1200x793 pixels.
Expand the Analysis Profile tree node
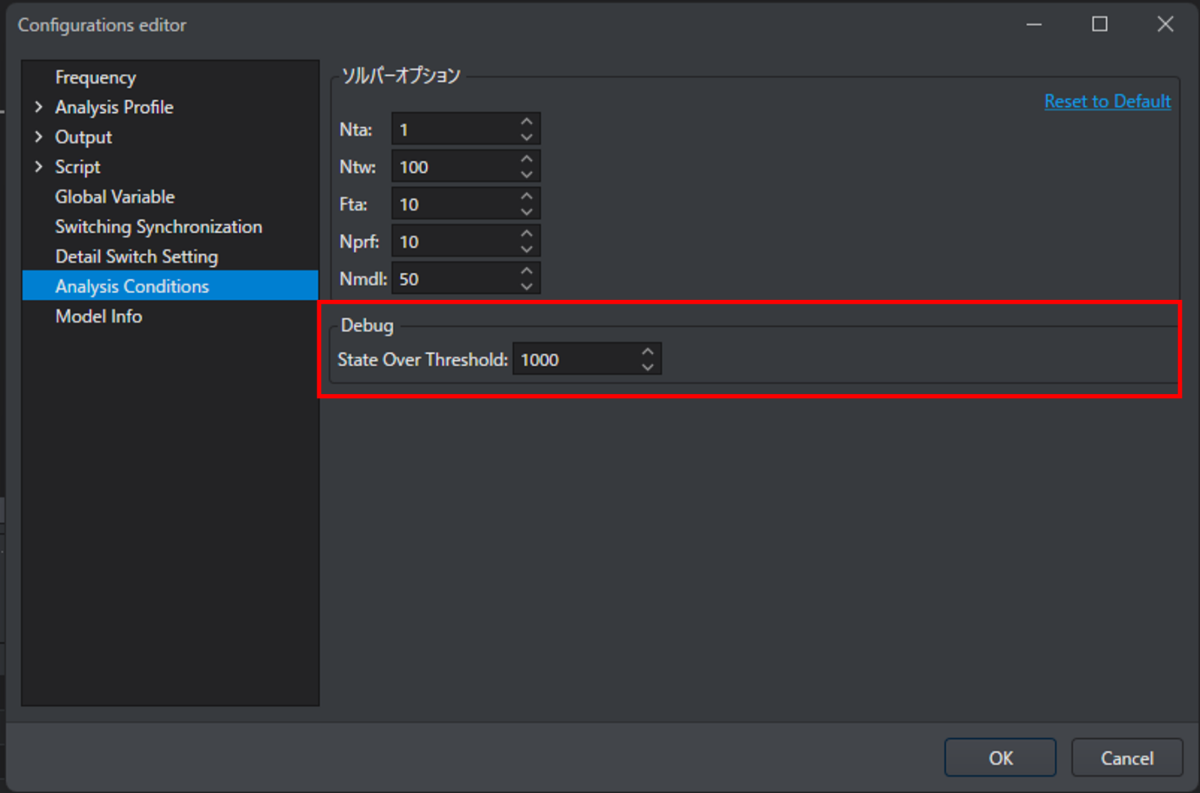coord(39,107)
